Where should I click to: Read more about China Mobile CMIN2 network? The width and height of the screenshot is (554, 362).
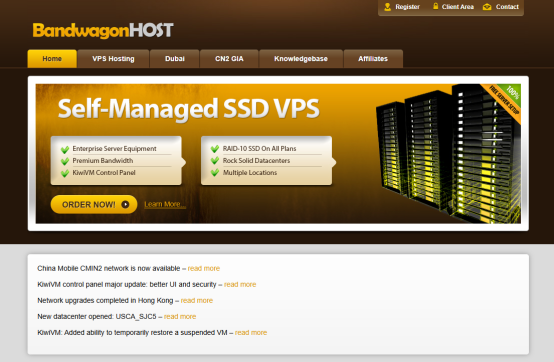pos(204,268)
